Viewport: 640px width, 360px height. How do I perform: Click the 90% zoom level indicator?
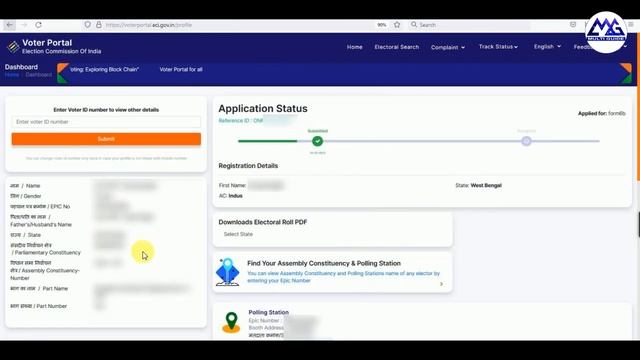382,25
